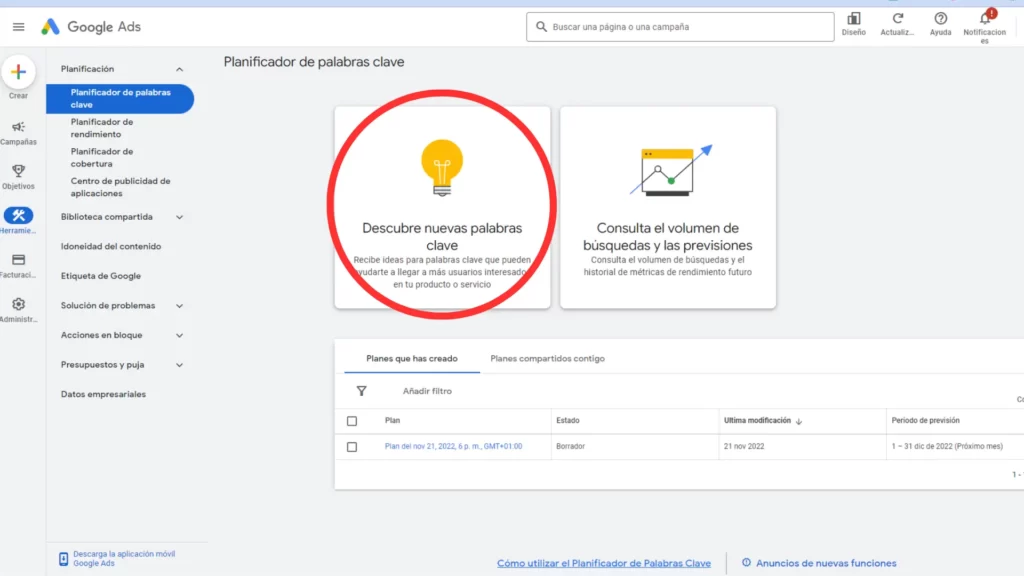Open the Crear plus icon
Screen dimensions: 1024x576
pos(19,71)
